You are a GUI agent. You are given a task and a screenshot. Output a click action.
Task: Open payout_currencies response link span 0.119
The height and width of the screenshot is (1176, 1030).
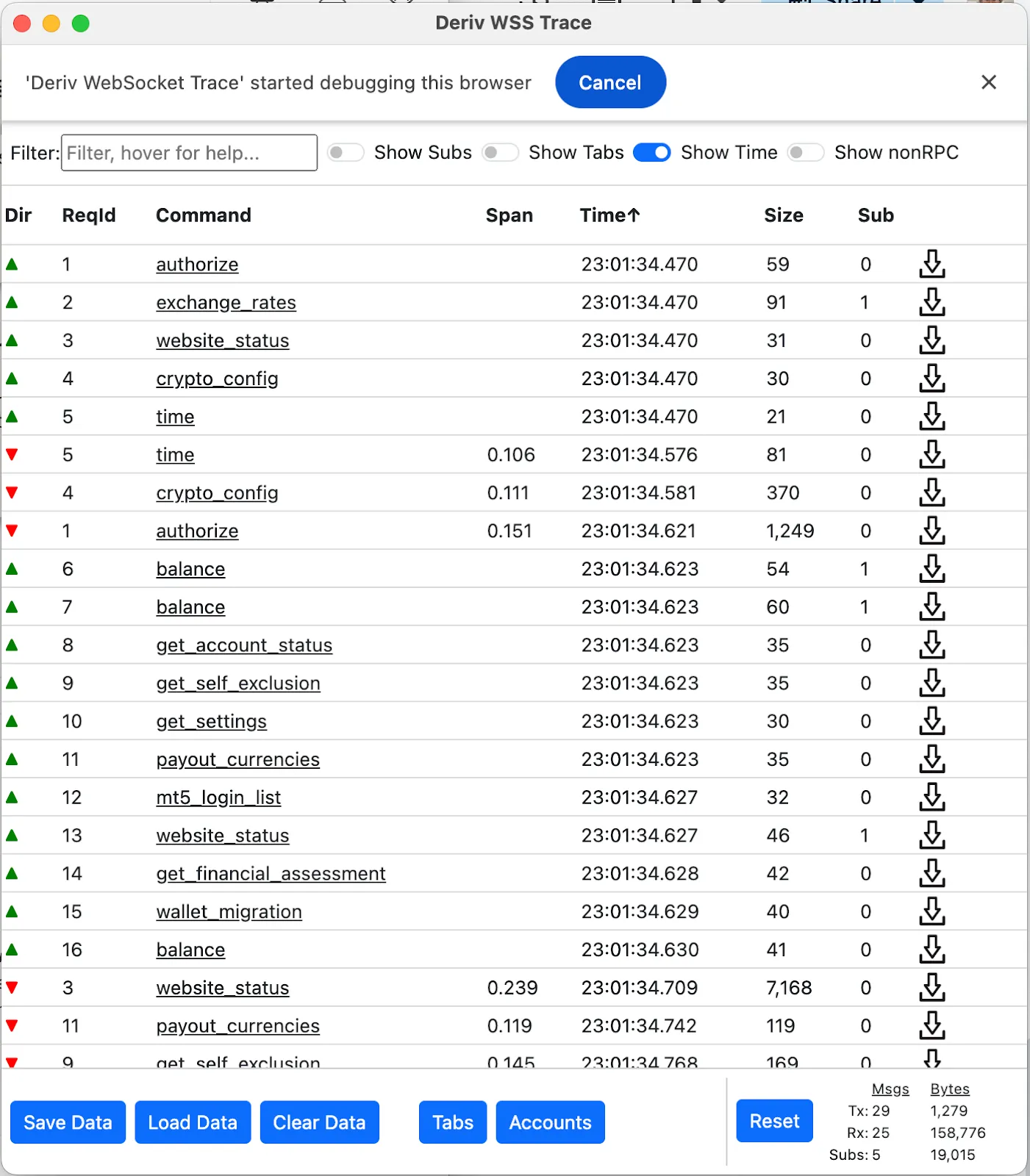237,1026
